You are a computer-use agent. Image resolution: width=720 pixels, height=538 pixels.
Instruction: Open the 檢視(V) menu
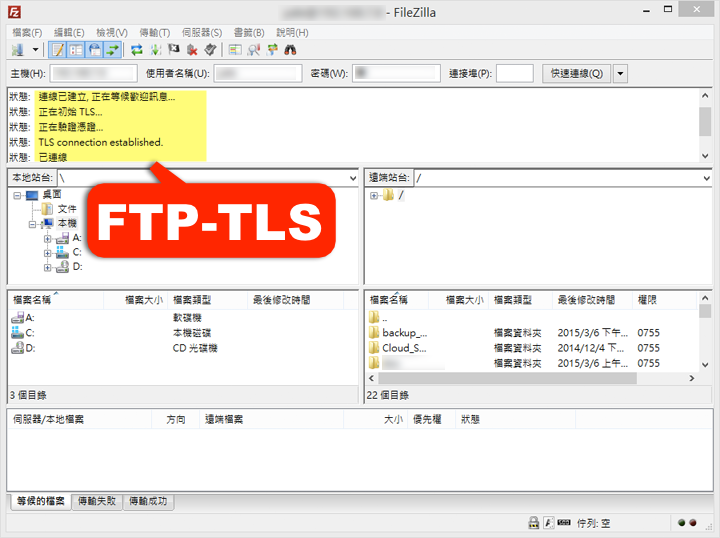coord(112,33)
